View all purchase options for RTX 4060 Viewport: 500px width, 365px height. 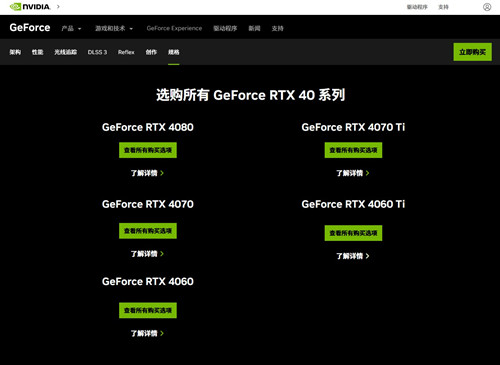(x=148, y=310)
